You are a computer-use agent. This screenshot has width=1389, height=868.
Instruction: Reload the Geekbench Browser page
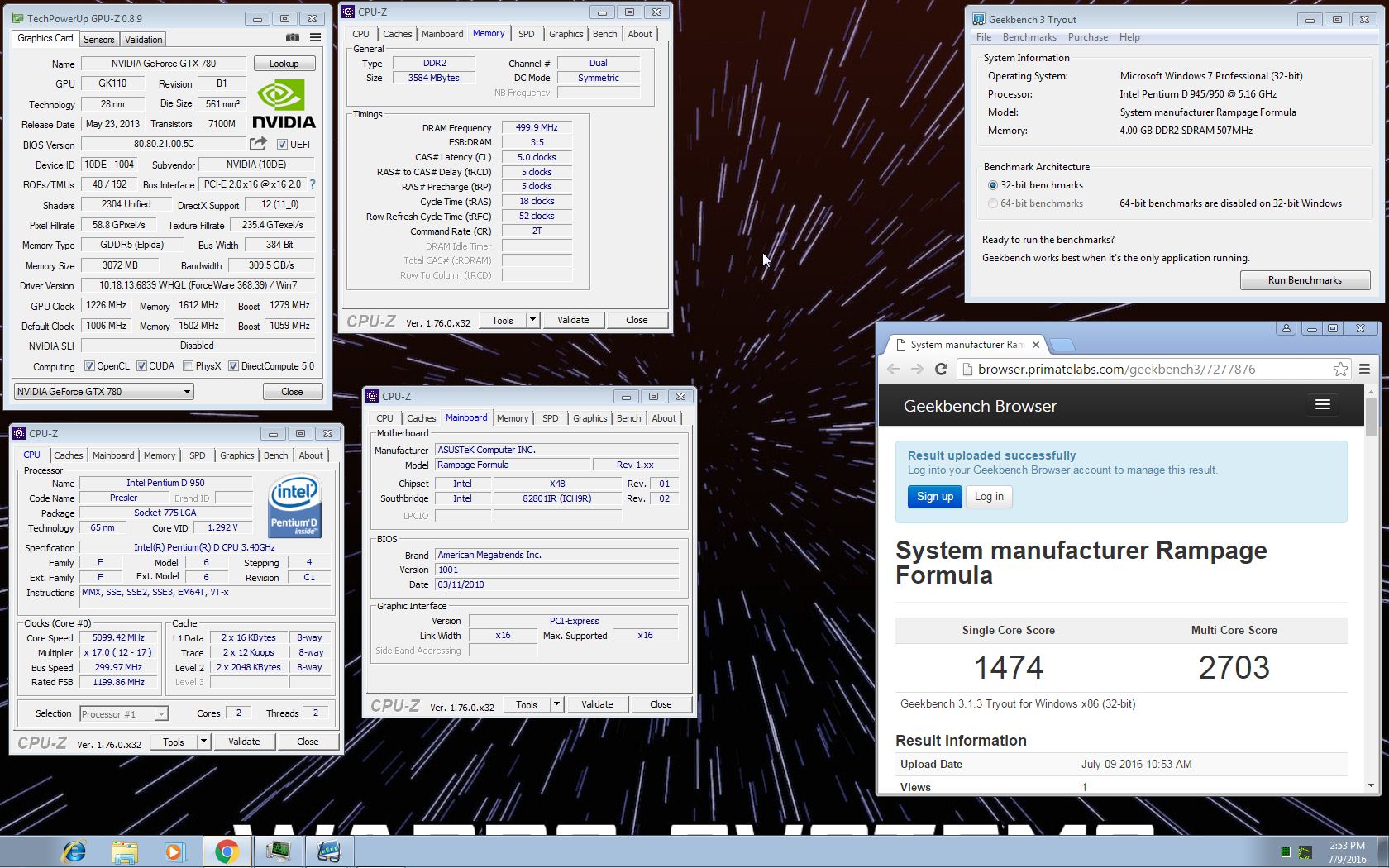[x=941, y=370]
